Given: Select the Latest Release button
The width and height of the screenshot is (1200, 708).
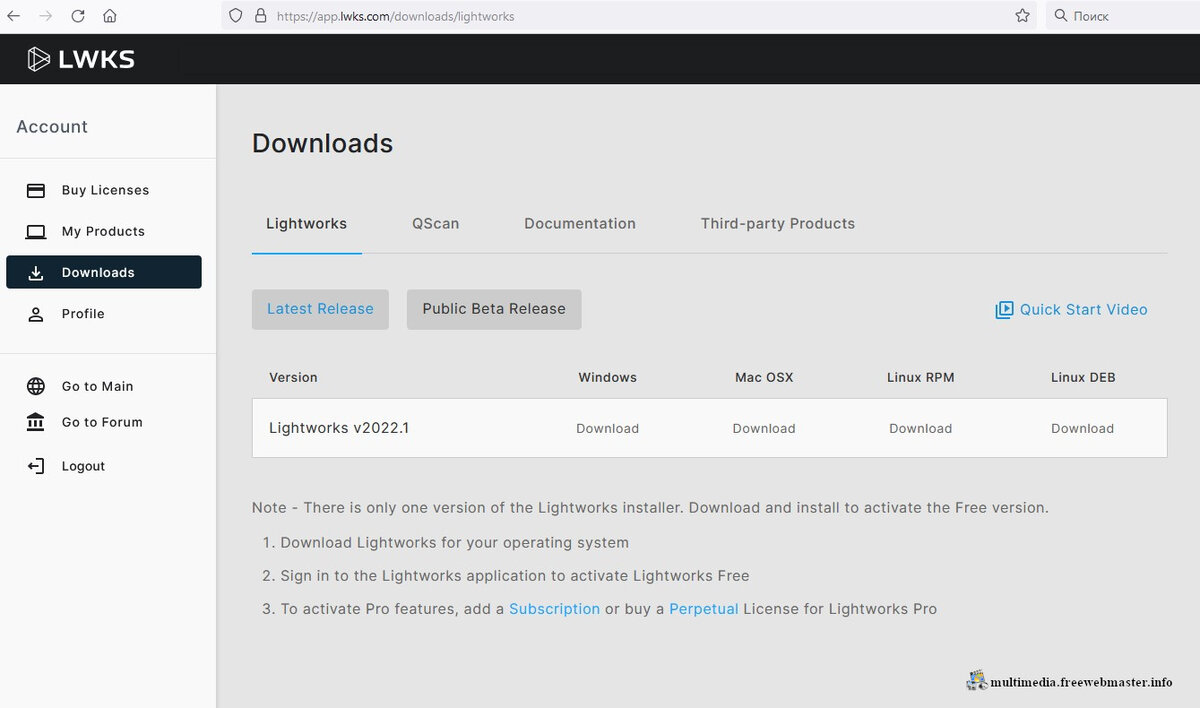Looking at the screenshot, I should click(x=320, y=309).
